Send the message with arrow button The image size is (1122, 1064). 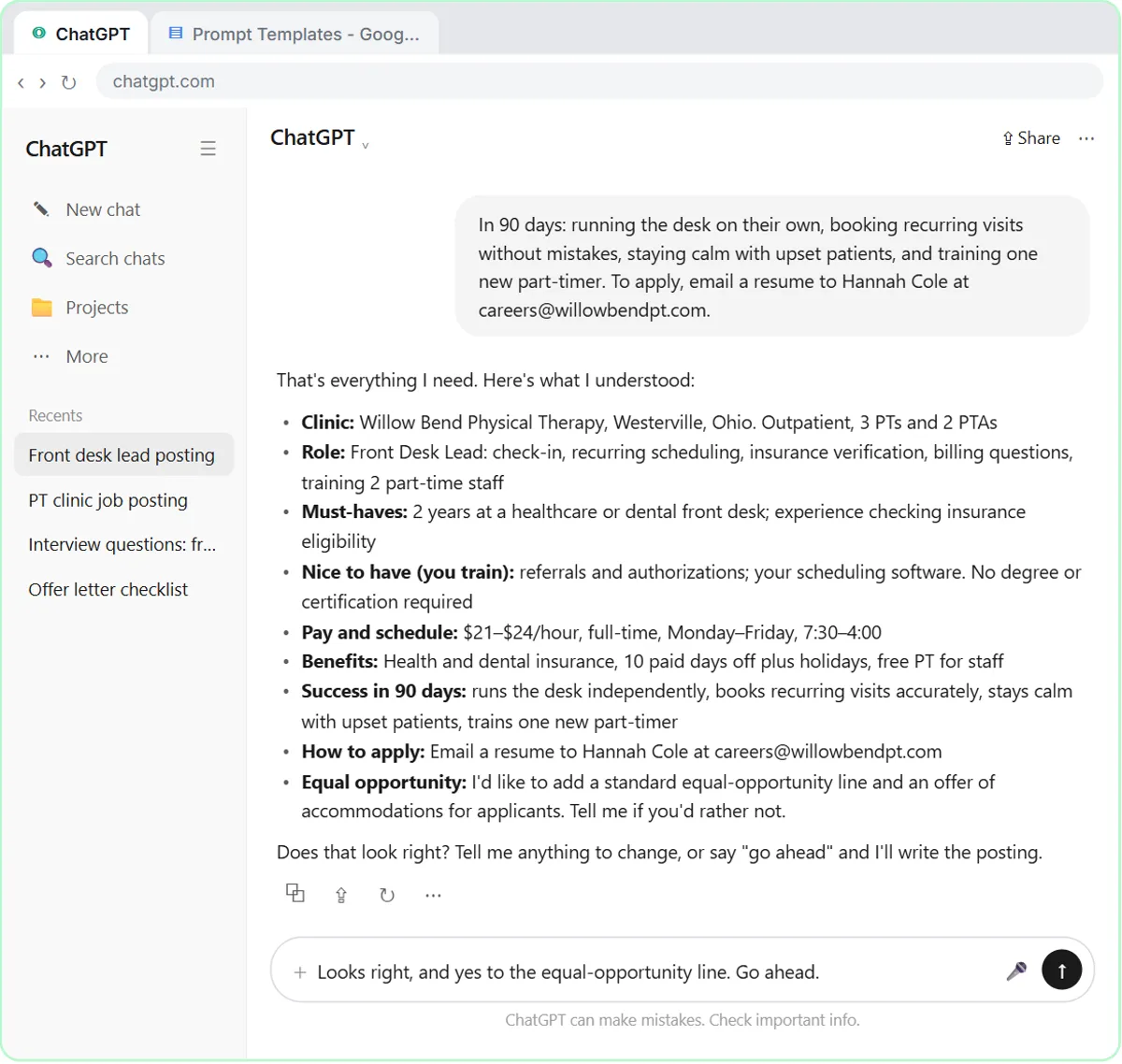tap(1062, 971)
